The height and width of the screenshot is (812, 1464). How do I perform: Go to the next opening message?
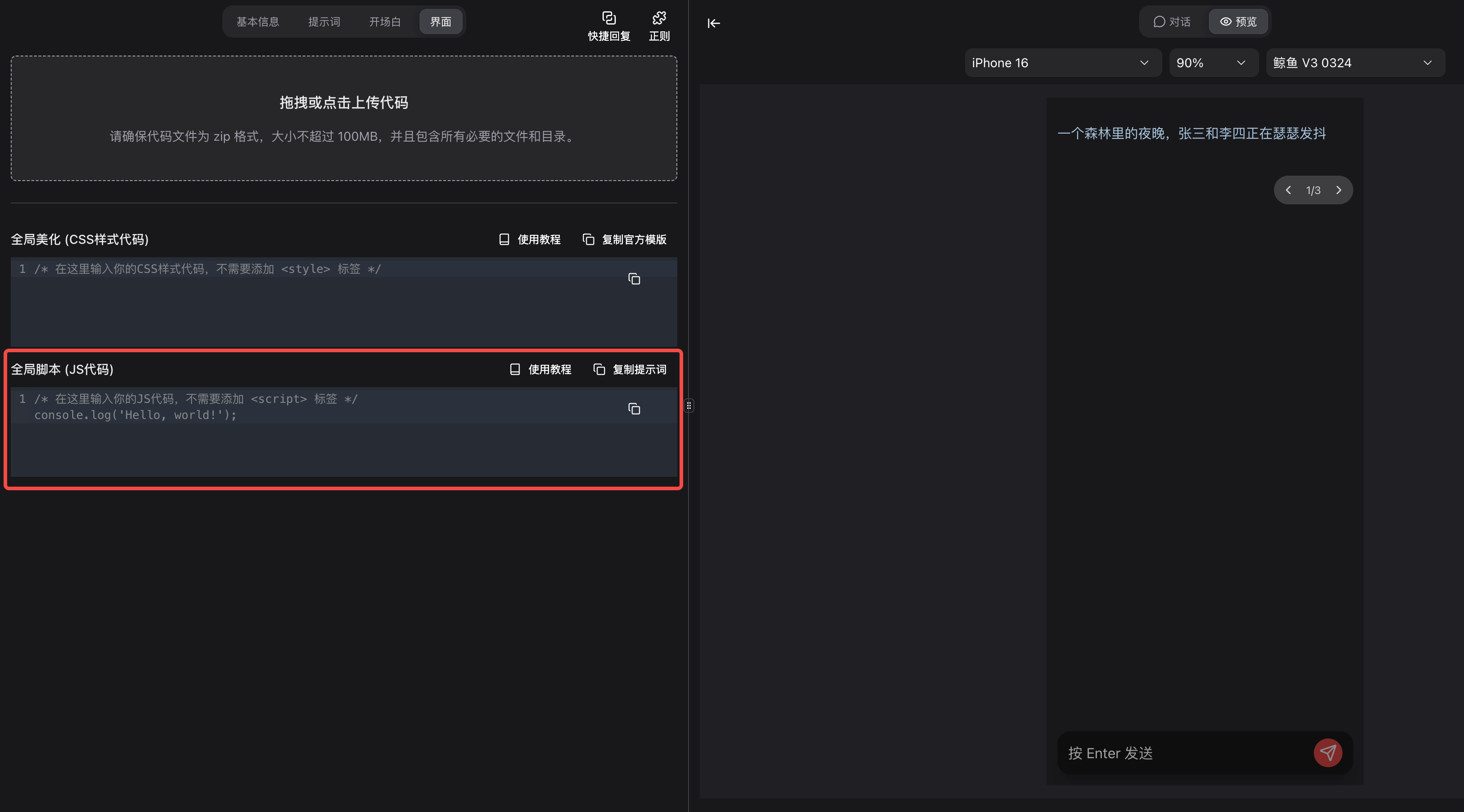click(1338, 190)
